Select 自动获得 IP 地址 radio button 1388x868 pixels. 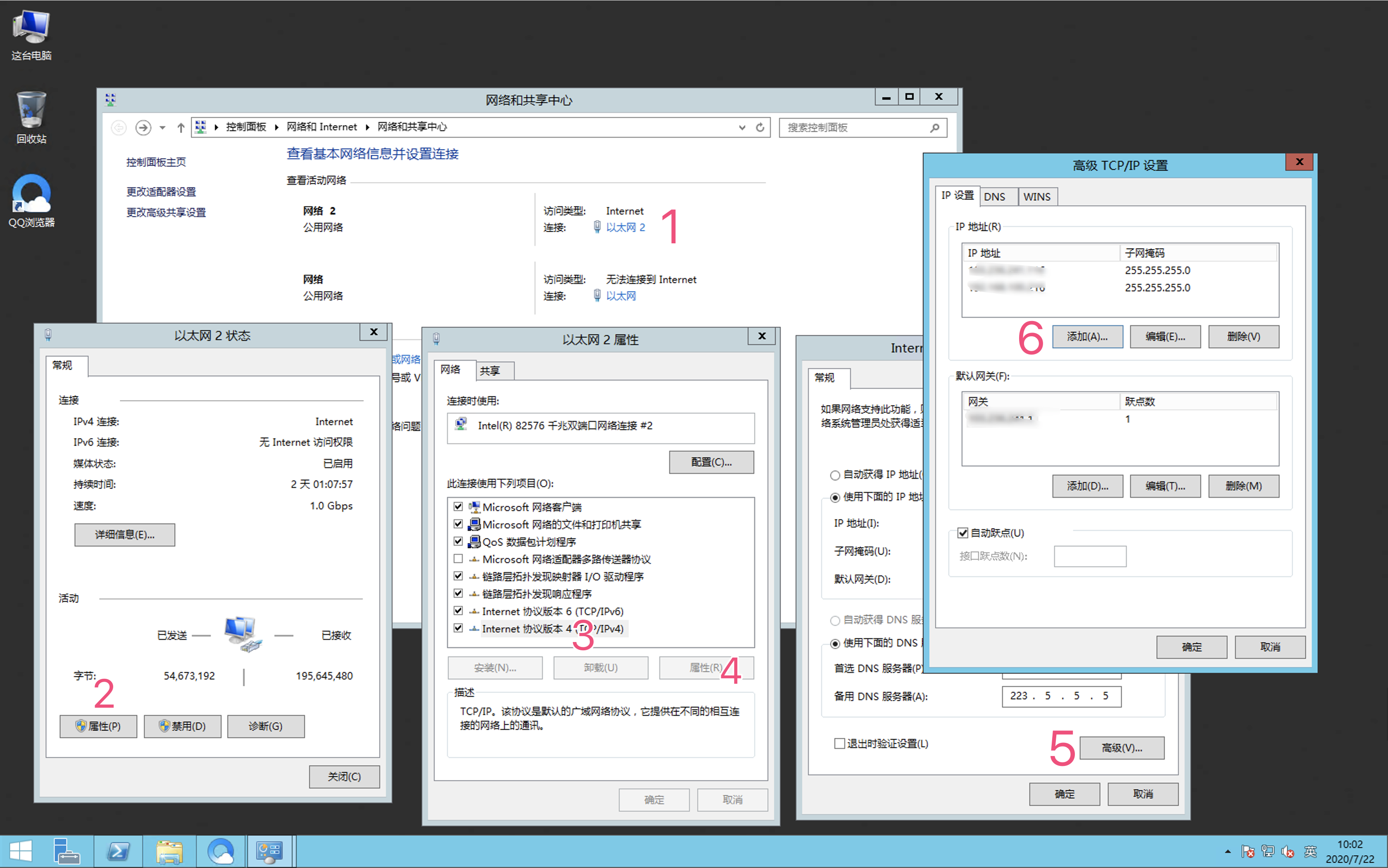pos(835,476)
